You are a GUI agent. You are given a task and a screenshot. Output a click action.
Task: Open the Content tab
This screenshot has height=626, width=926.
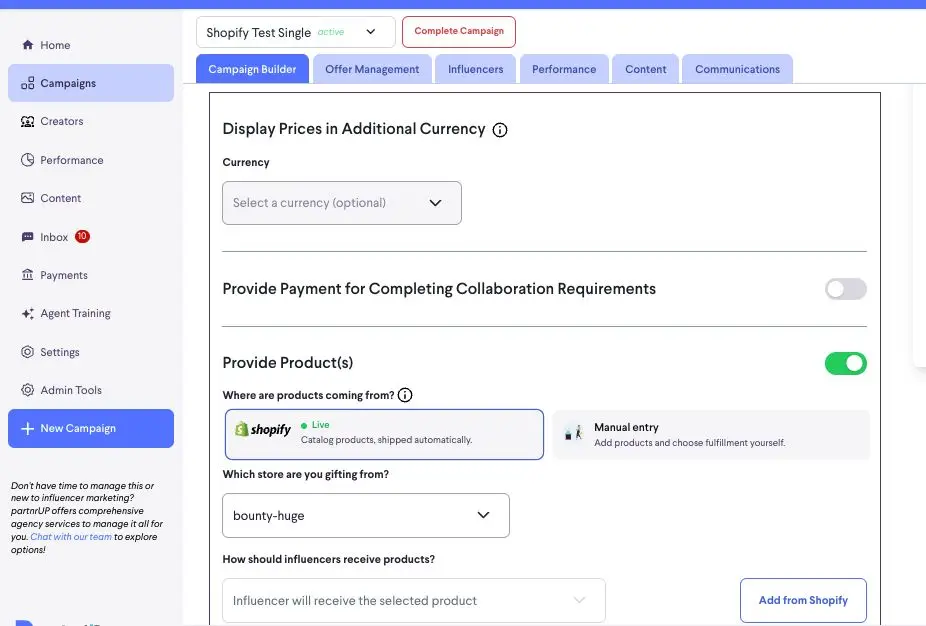click(645, 69)
